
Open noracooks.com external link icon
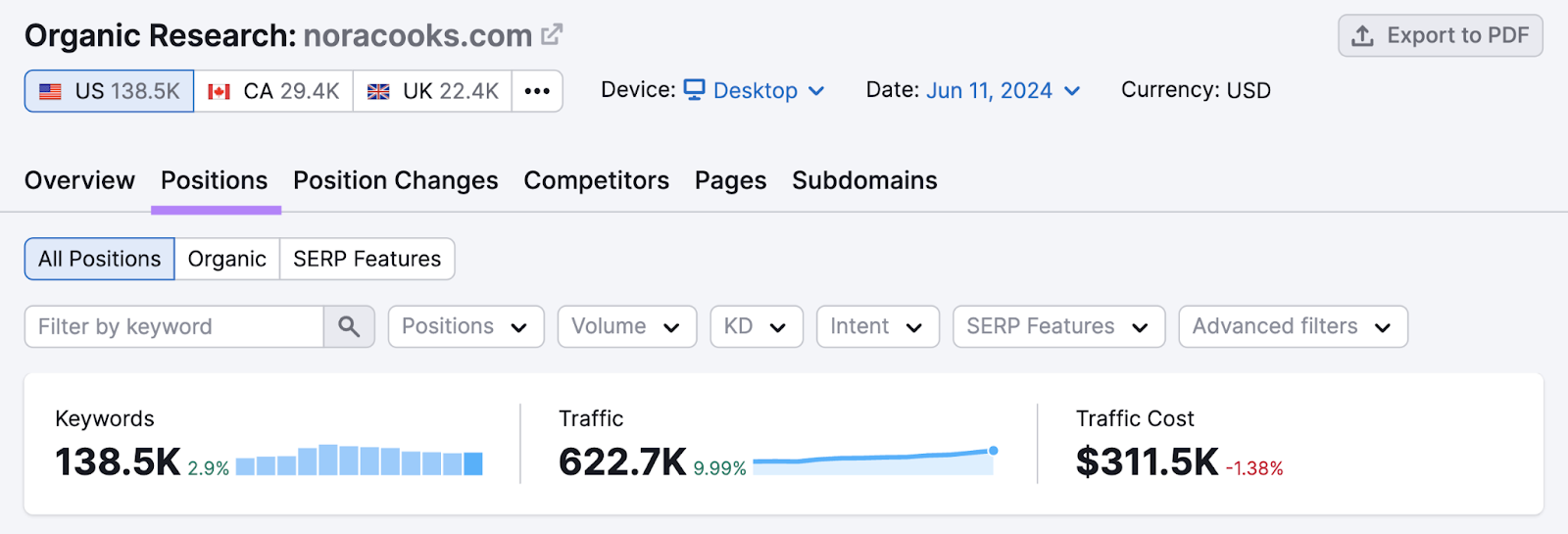[x=552, y=35]
